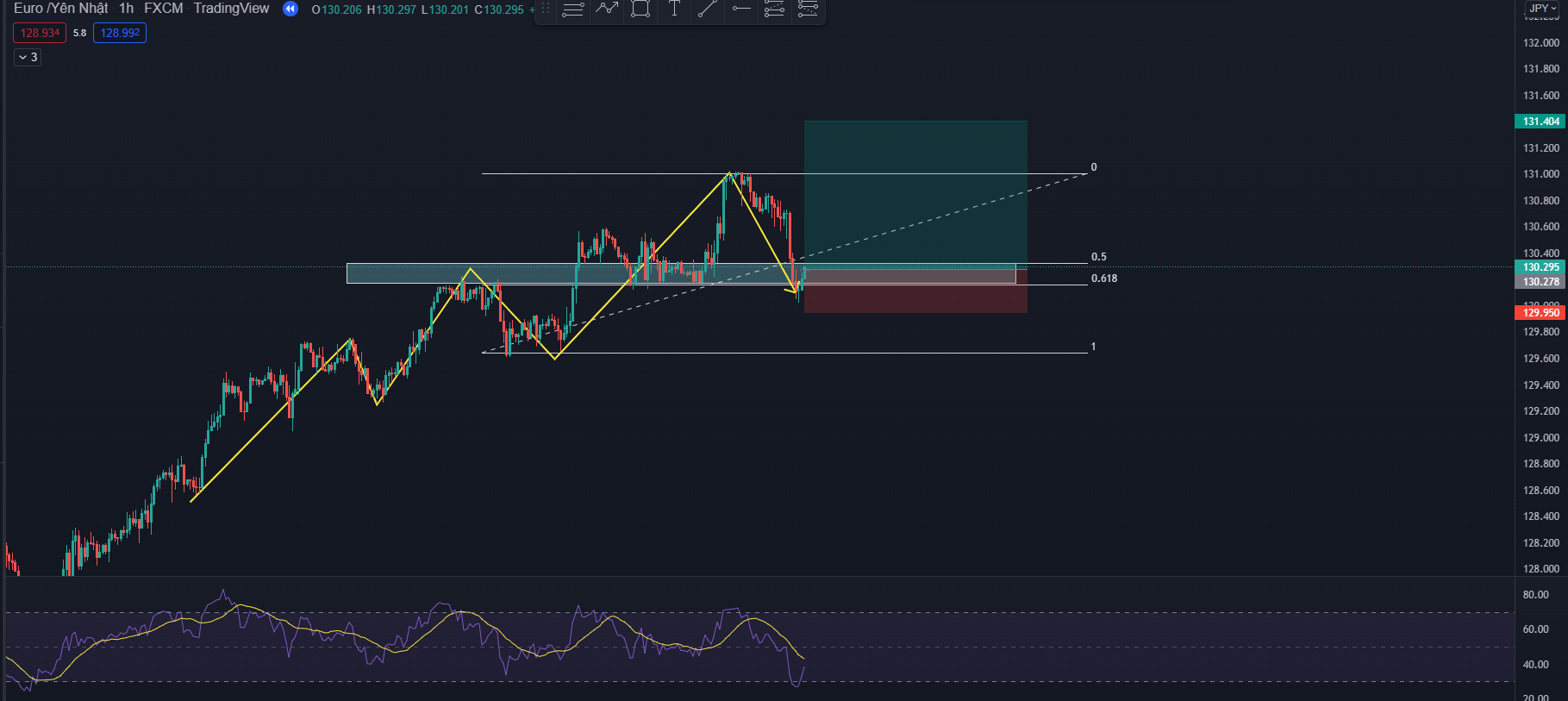Open the JPY currency dropdown
This screenshot has width=1568, height=701.
pos(1543,9)
